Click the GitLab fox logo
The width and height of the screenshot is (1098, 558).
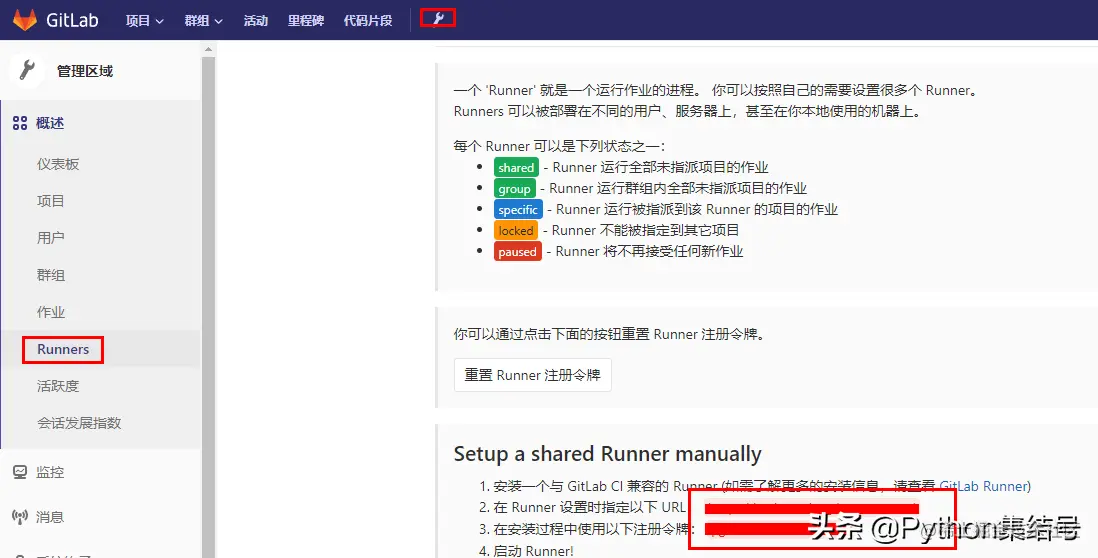[25, 20]
